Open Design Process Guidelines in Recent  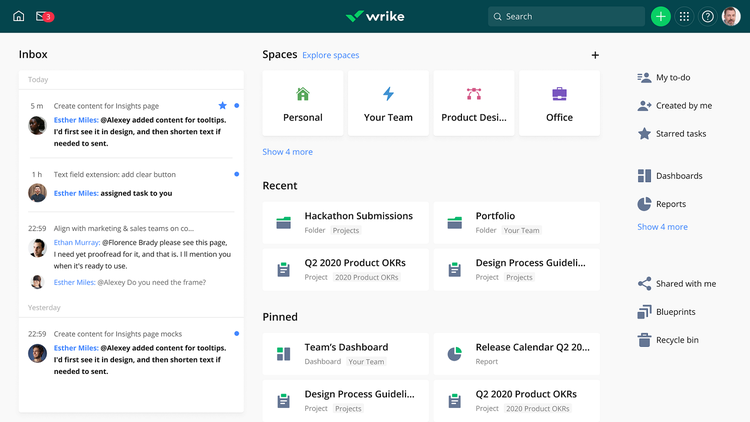pos(517,269)
